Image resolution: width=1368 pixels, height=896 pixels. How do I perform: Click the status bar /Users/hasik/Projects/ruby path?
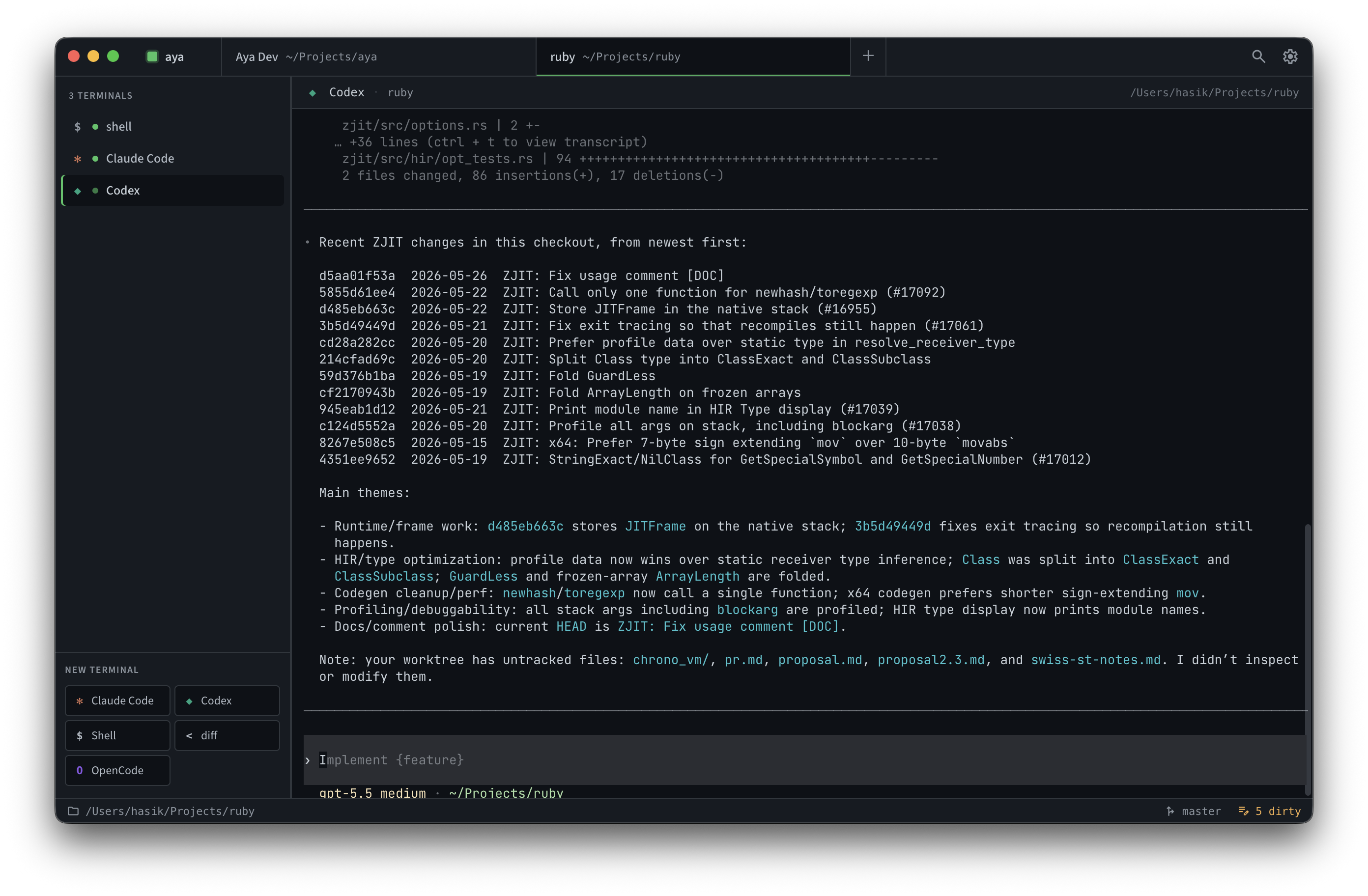tap(170, 811)
